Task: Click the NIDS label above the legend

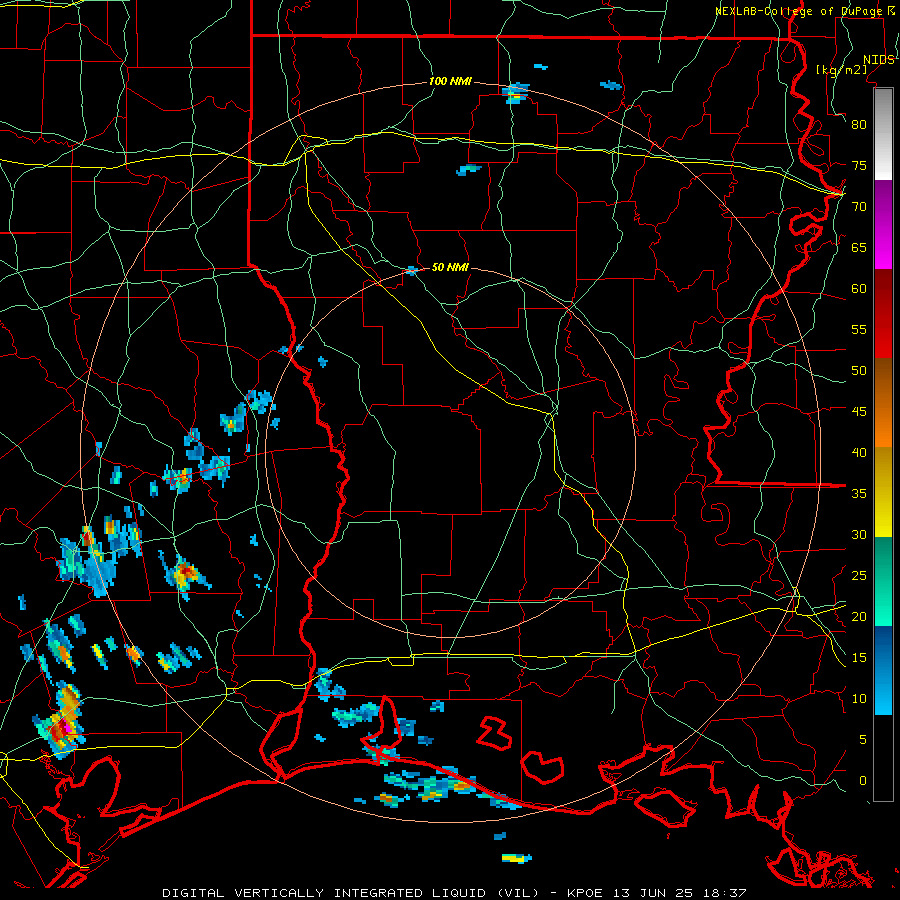Action: 878,60
